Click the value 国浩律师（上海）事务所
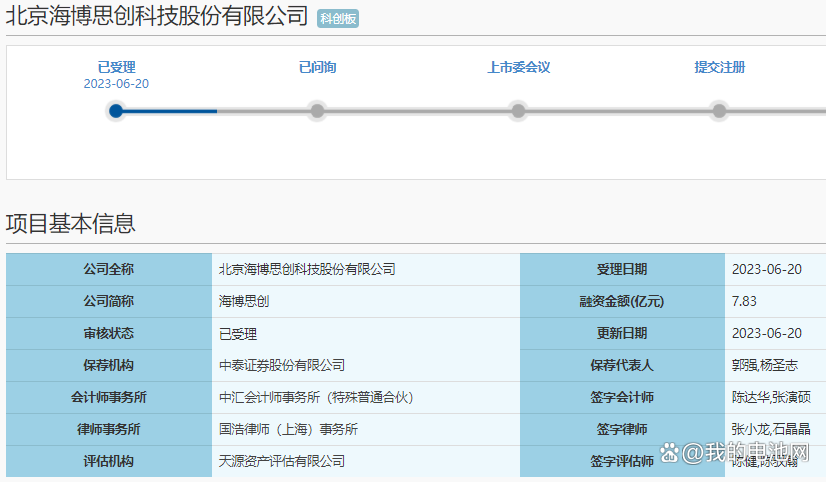826x482 pixels. [288, 429]
